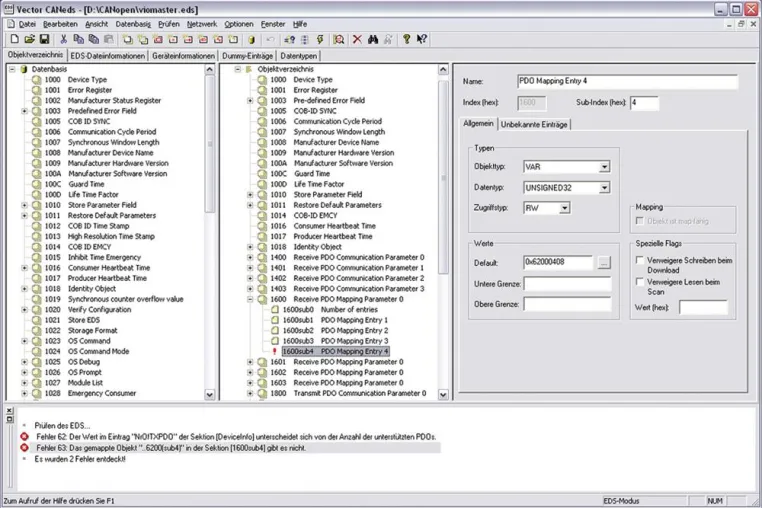This screenshot has width=762, height=508.
Task: Activate the context help arrow-question icon
Action: pyautogui.click(x=421, y=39)
